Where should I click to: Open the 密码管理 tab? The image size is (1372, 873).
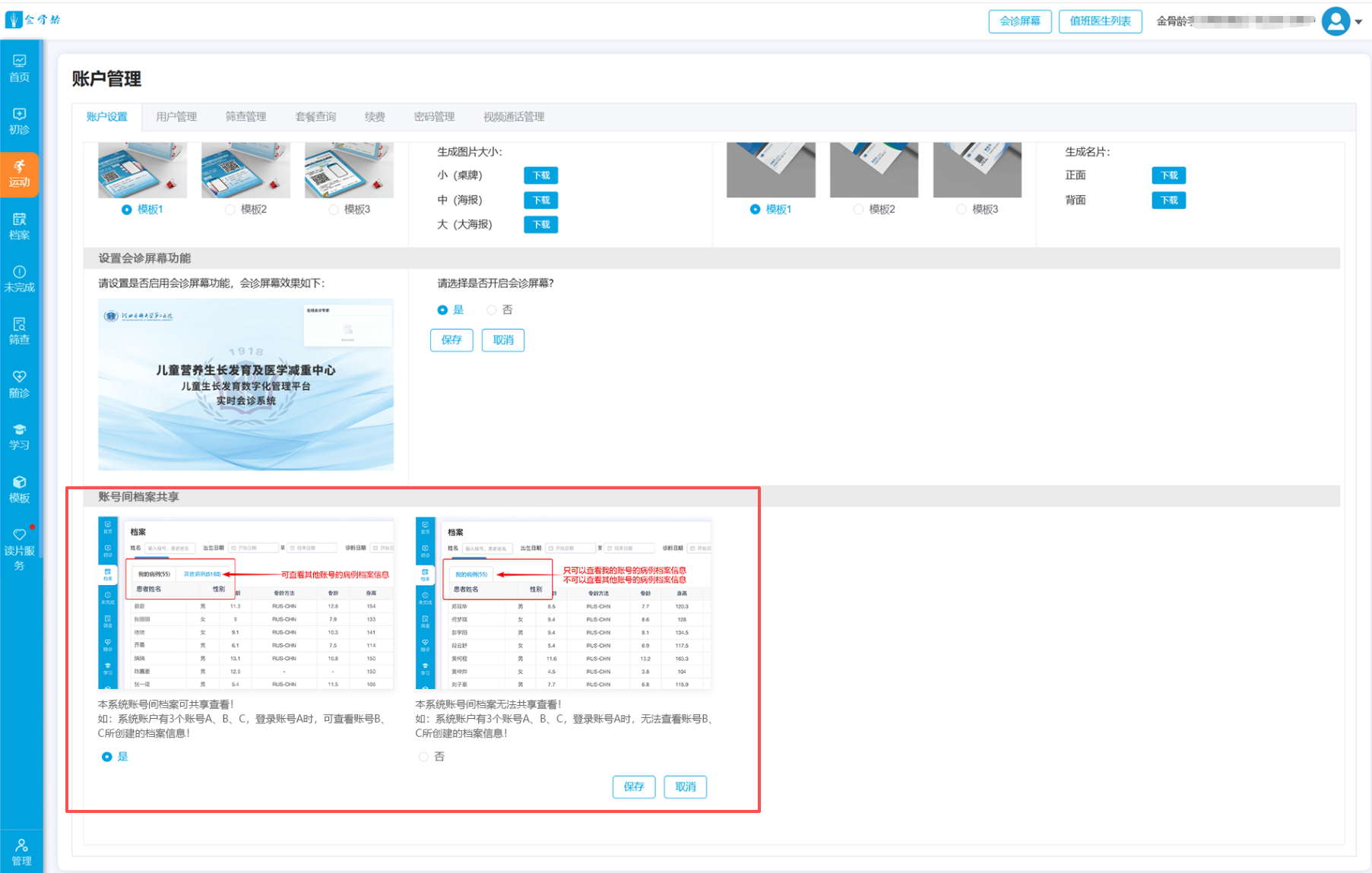434,117
